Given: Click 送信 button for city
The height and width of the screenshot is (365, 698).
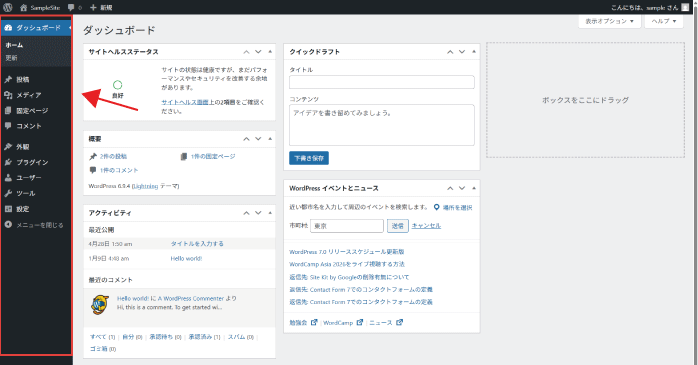Looking at the screenshot, I should 398,226.
